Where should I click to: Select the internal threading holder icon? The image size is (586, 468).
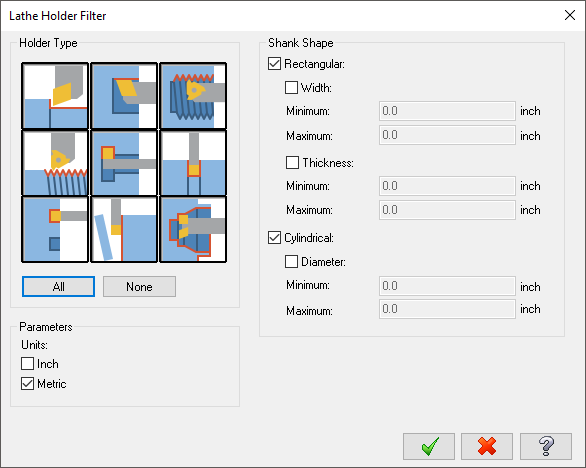tap(193, 96)
